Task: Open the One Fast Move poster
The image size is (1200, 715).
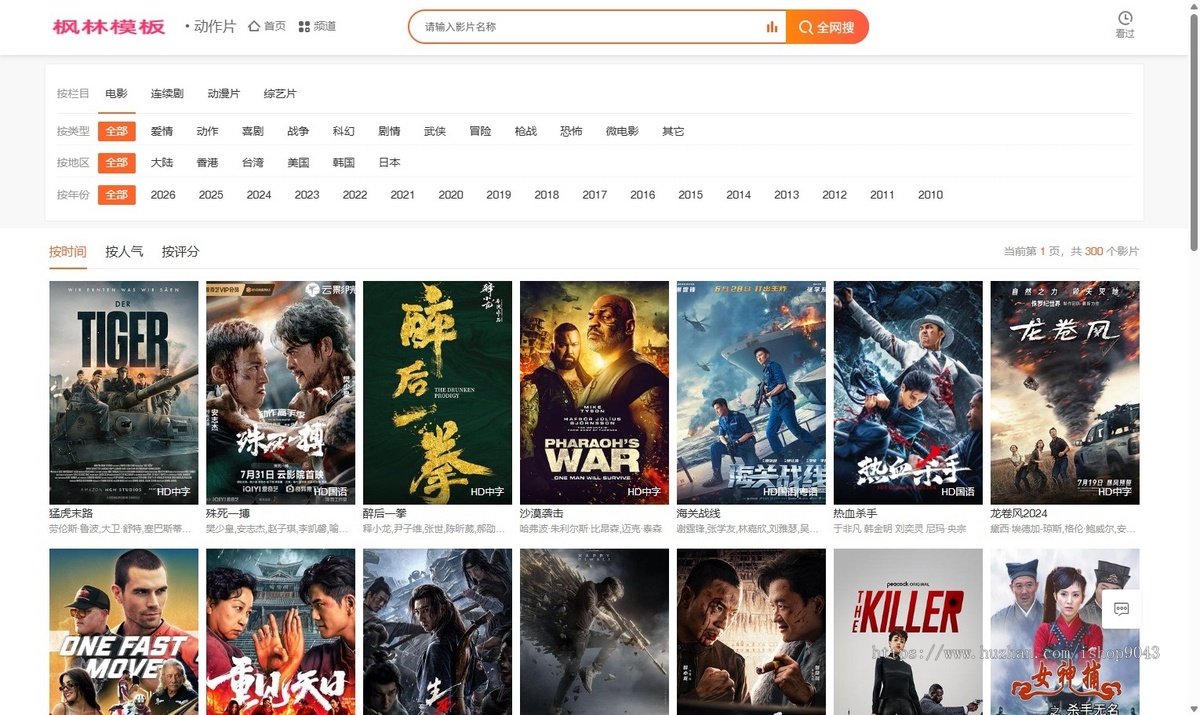Action: point(124,631)
